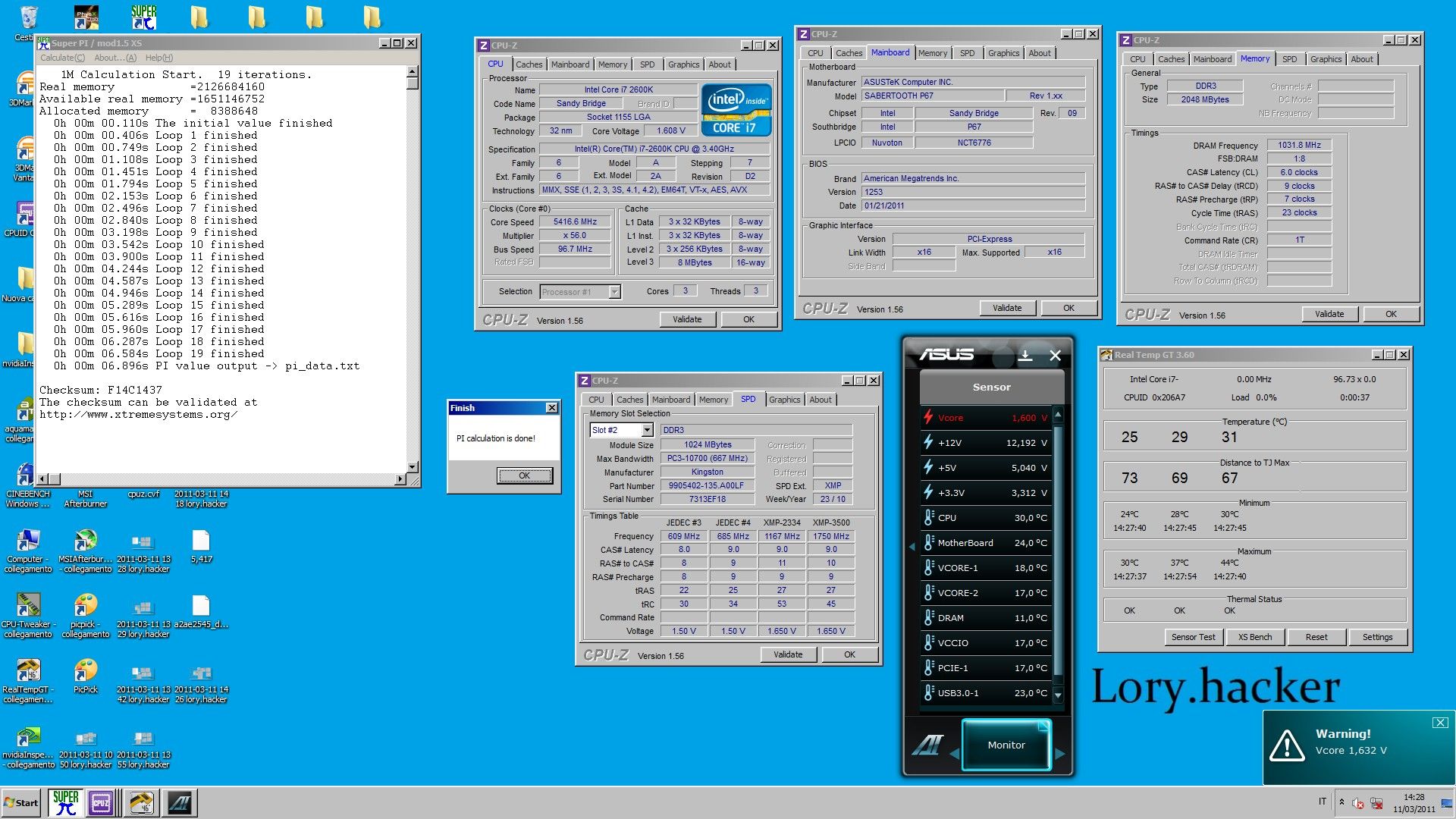The height and width of the screenshot is (819, 1456).
Task: Open the Help menu in Super PI
Action: click(159, 58)
